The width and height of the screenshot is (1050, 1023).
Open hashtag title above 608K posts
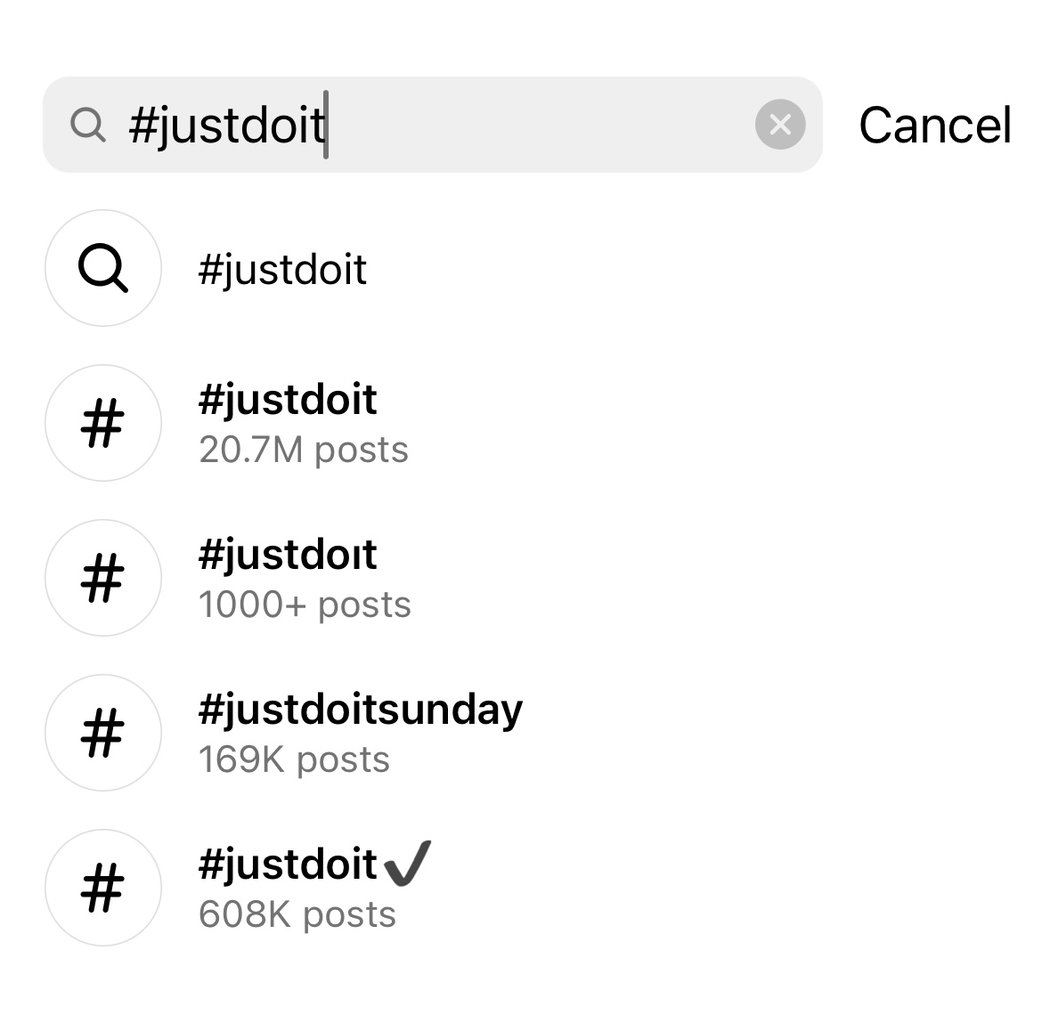coord(288,865)
